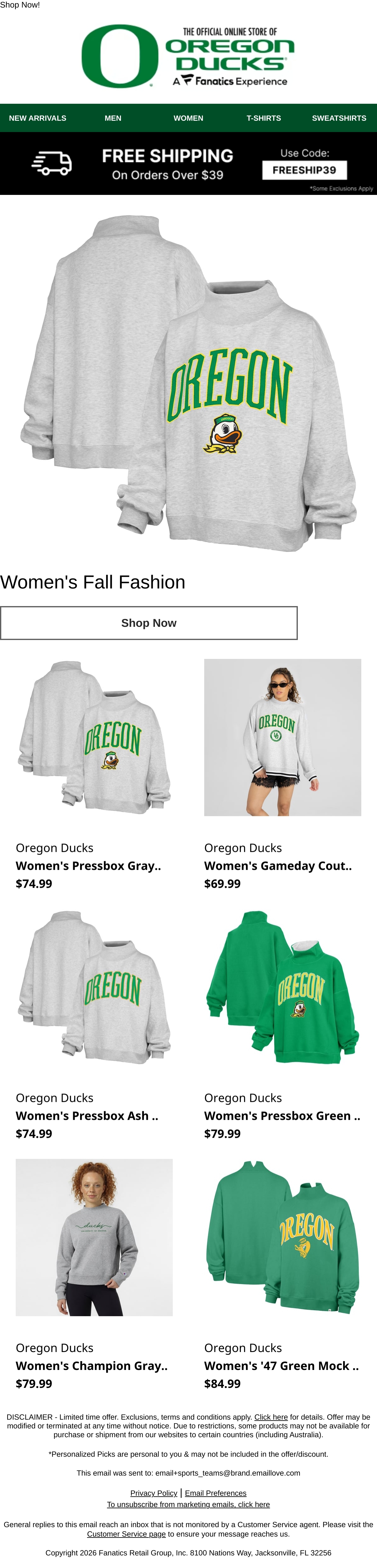Click the free shipping truck icon
Image resolution: width=377 pixels, height=1568 pixels.
click(x=52, y=164)
